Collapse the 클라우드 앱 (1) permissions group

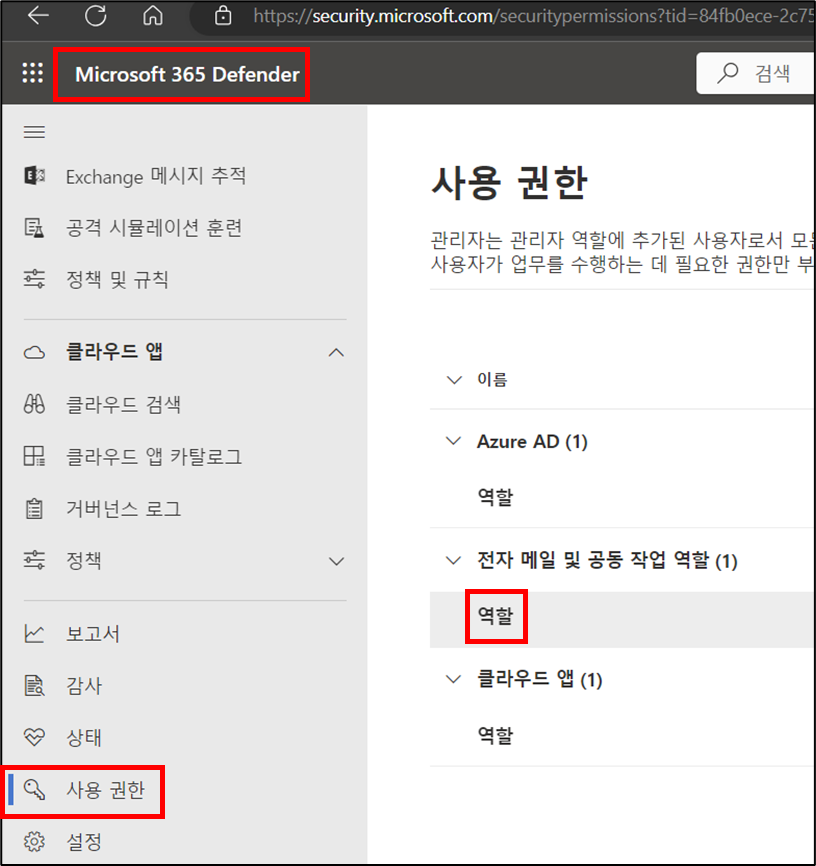454,679
